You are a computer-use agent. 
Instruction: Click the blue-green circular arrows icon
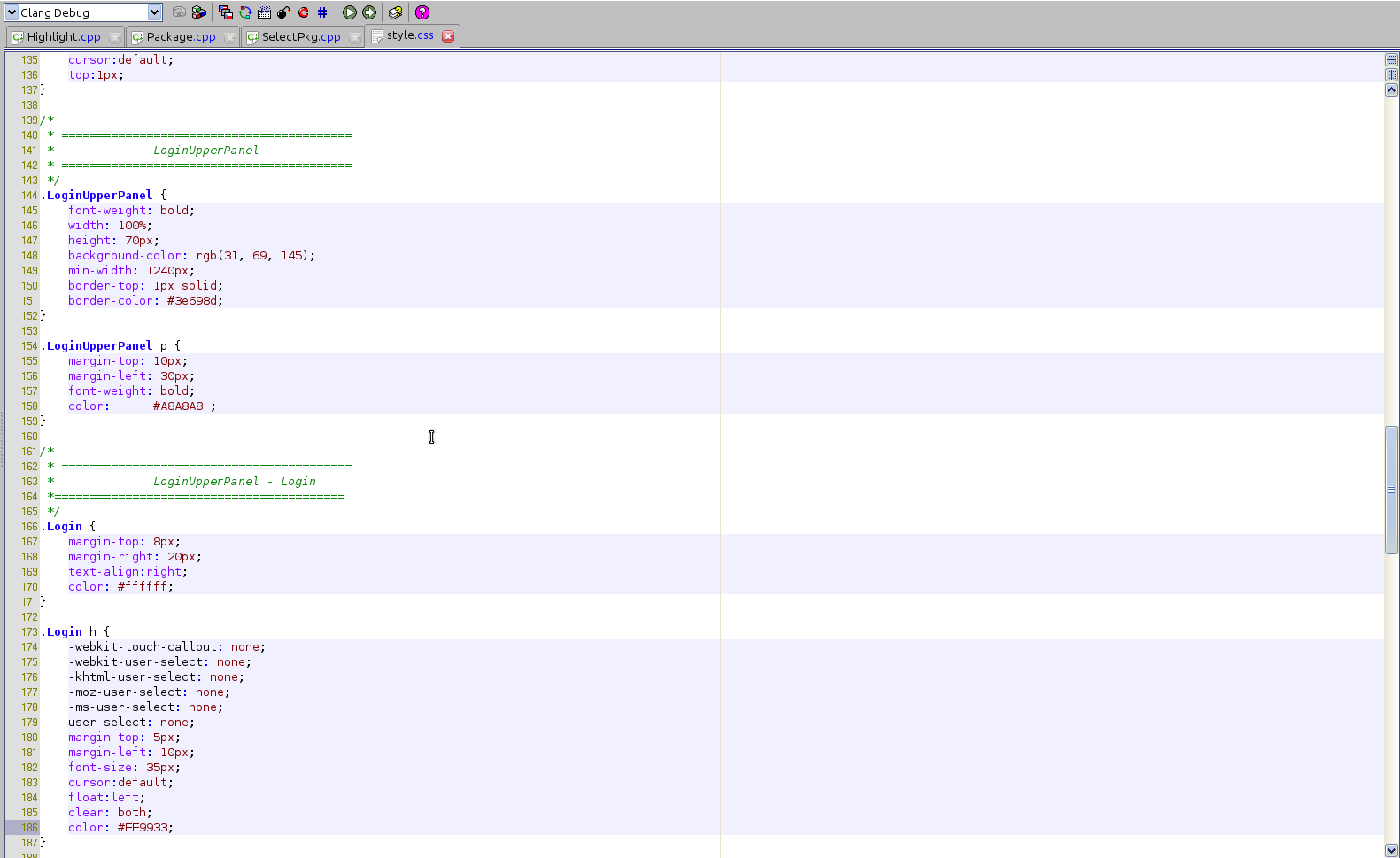pos(245,12)
